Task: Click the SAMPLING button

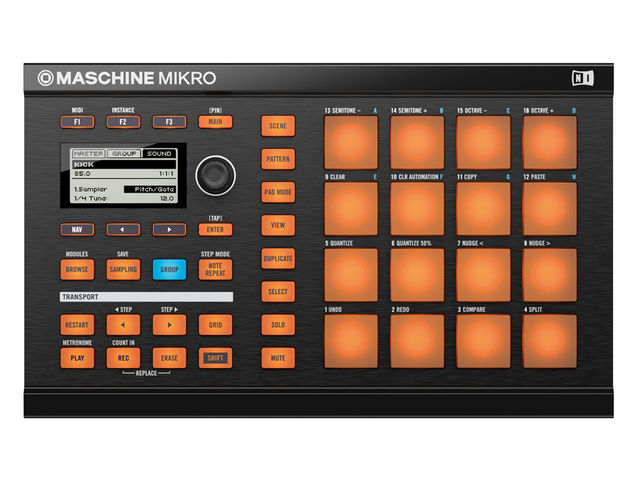Action: point(123,269)
